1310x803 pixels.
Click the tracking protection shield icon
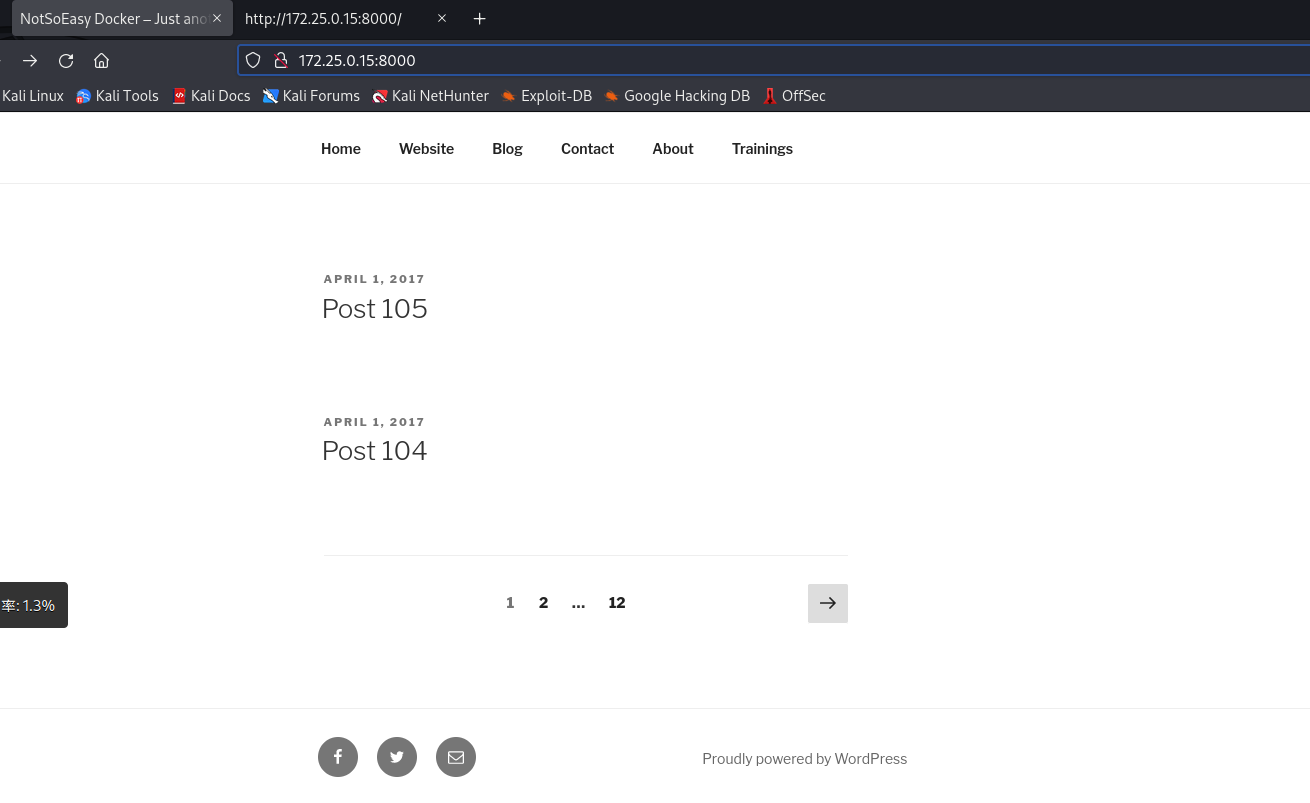click(253, 60)
